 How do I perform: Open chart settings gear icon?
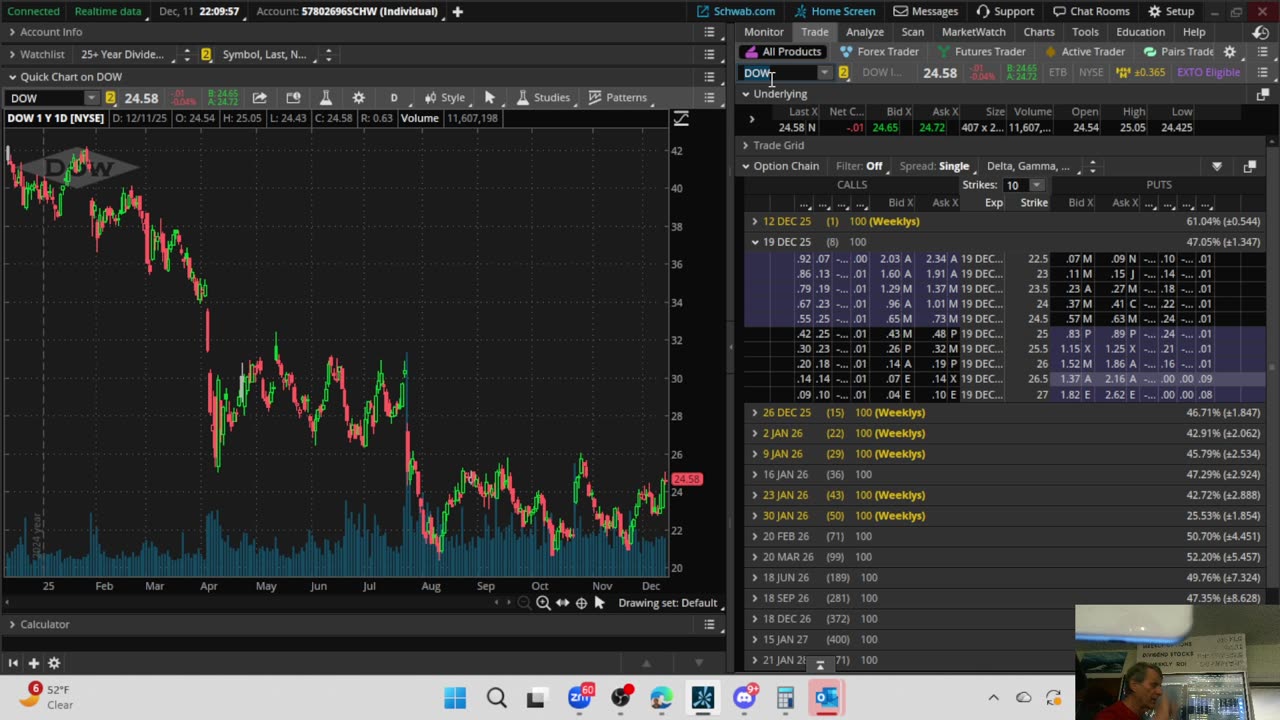pyautogui.click(x=358, y=97)
